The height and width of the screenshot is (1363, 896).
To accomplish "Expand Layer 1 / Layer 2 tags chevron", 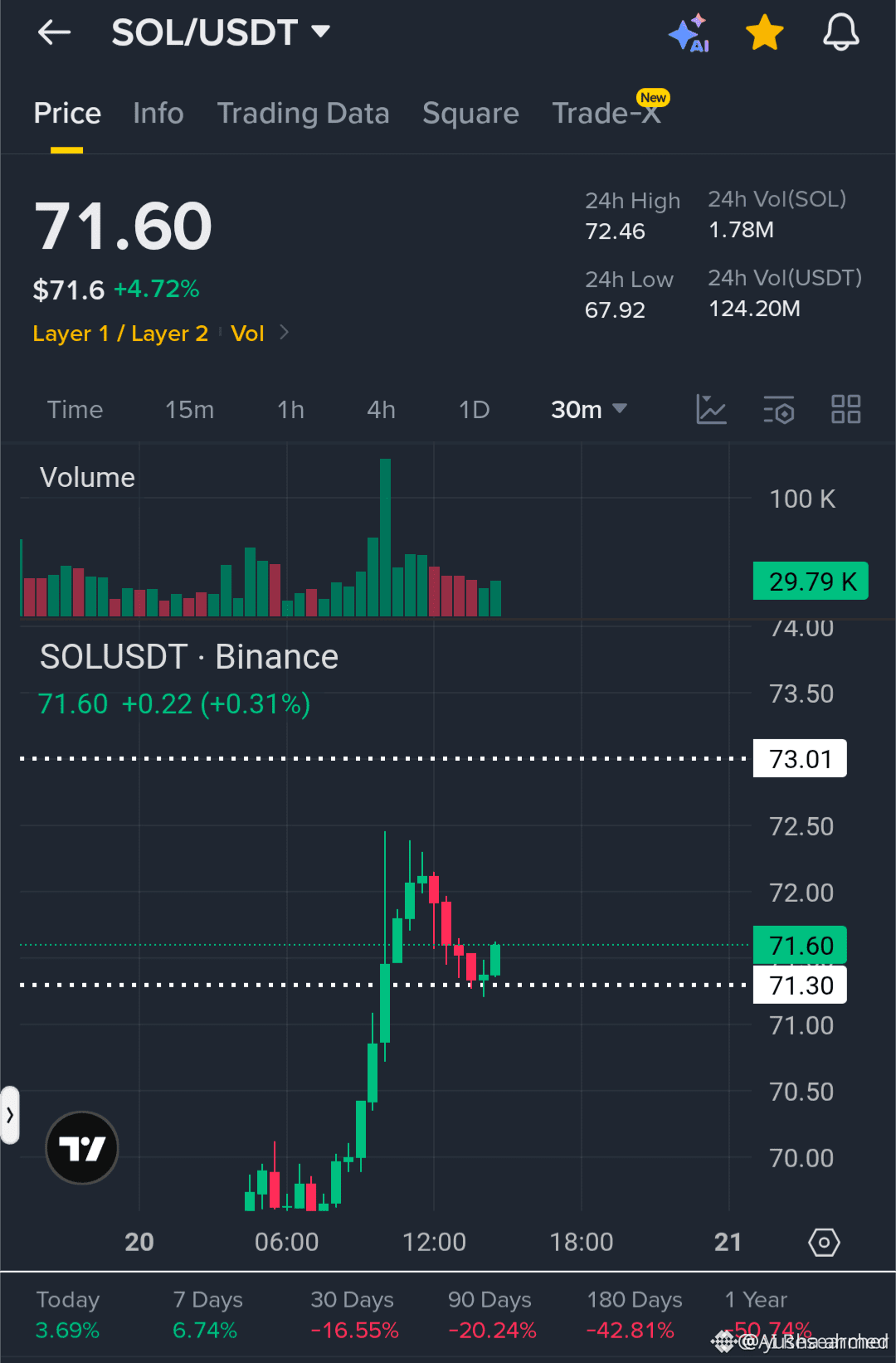I will tap(285, 333).
